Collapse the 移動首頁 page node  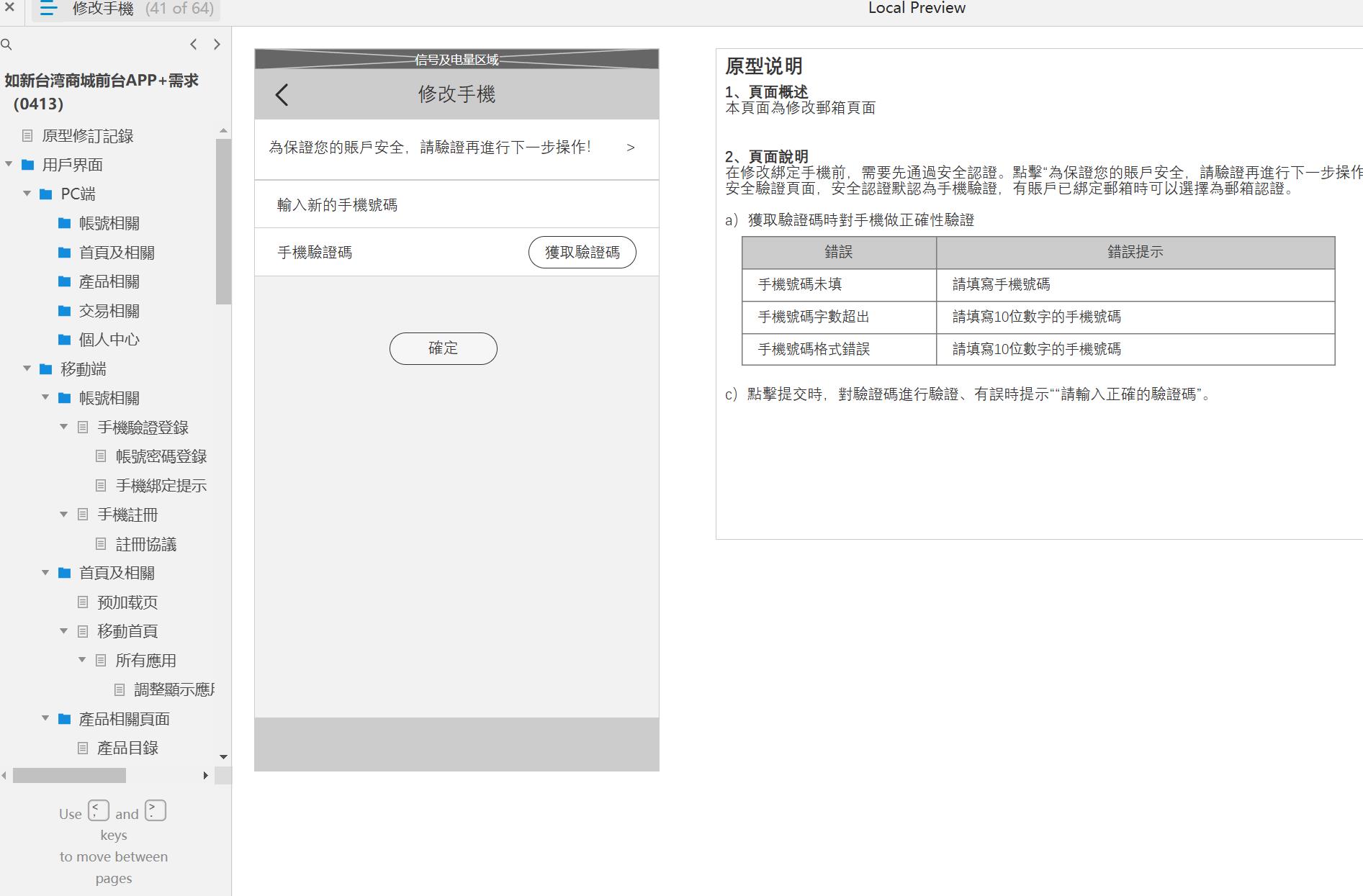63,631
